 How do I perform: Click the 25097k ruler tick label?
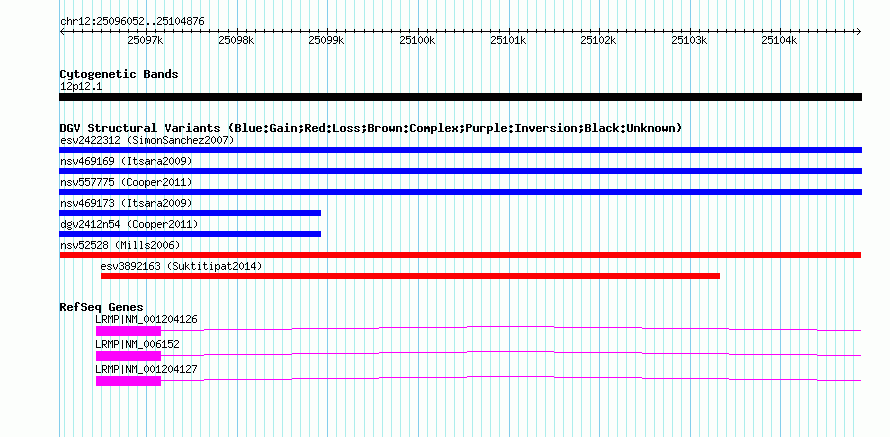click(145, 40)
